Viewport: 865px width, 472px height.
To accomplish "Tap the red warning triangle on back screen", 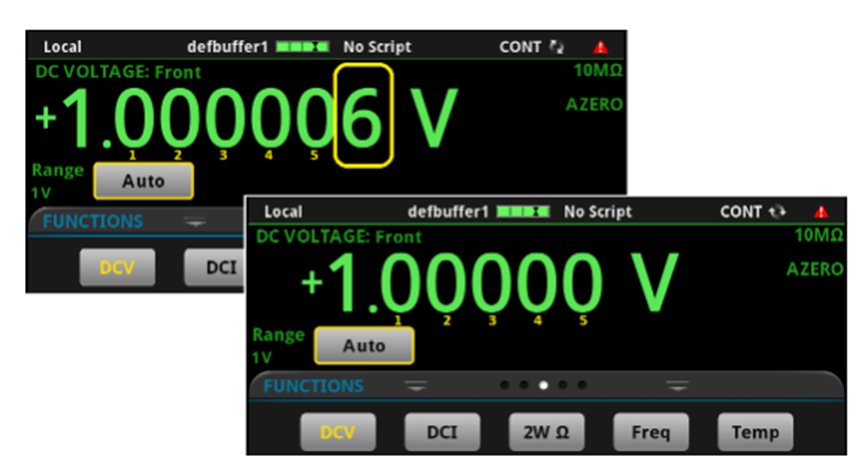I will (x=601, y=47).
